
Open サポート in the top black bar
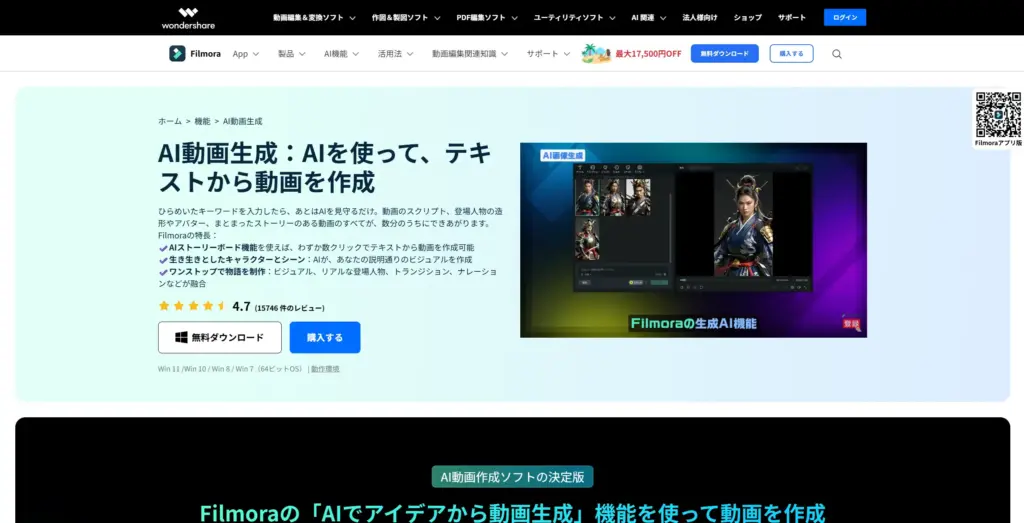[x=792, y=18]
